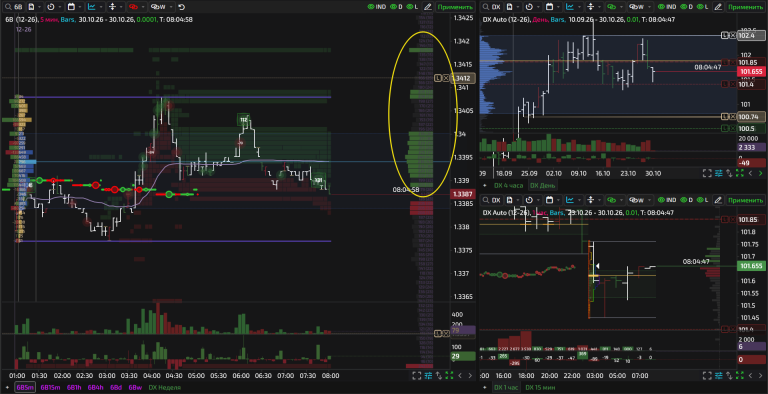Screen dimensions: 768x394
Task: Click the green expand-arrows icon below the 6B chart
Action: 449,376
